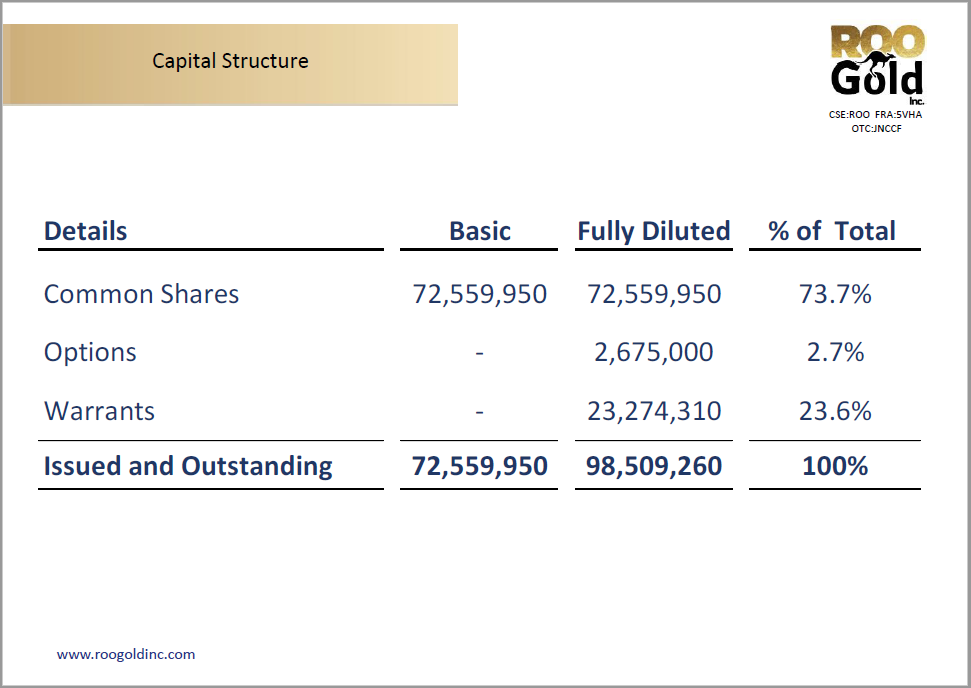Select the Common Shares percentage "73.7%"
The height and width of the screenshot is (688, 971).
pos(835,294)
